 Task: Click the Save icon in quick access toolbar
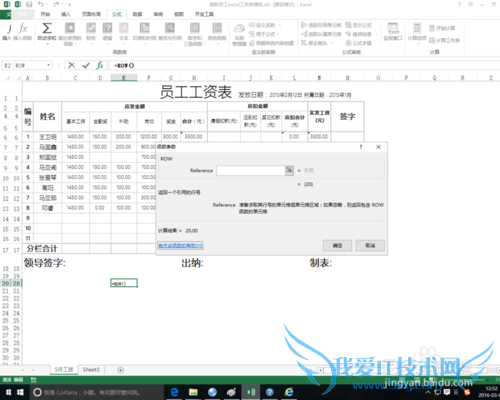pyautogui.click(x=29, y=5)
